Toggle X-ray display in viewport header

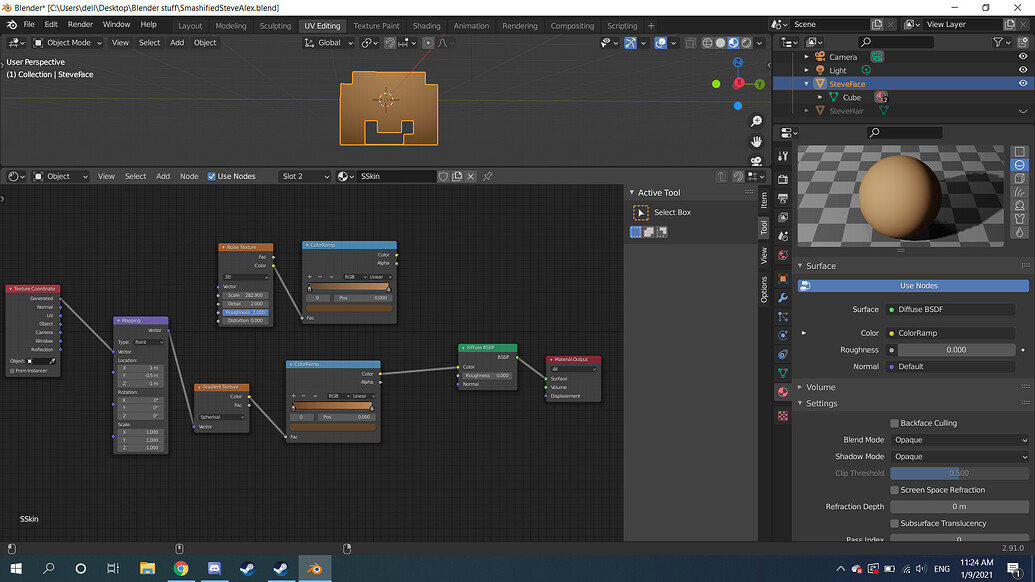click(690, 43)
